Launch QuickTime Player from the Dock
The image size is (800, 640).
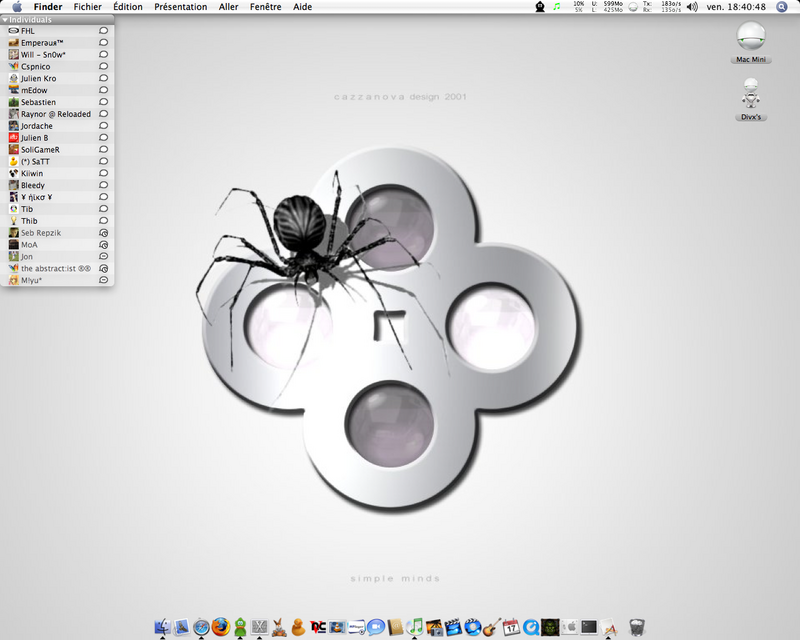click(x=531, y=627)
